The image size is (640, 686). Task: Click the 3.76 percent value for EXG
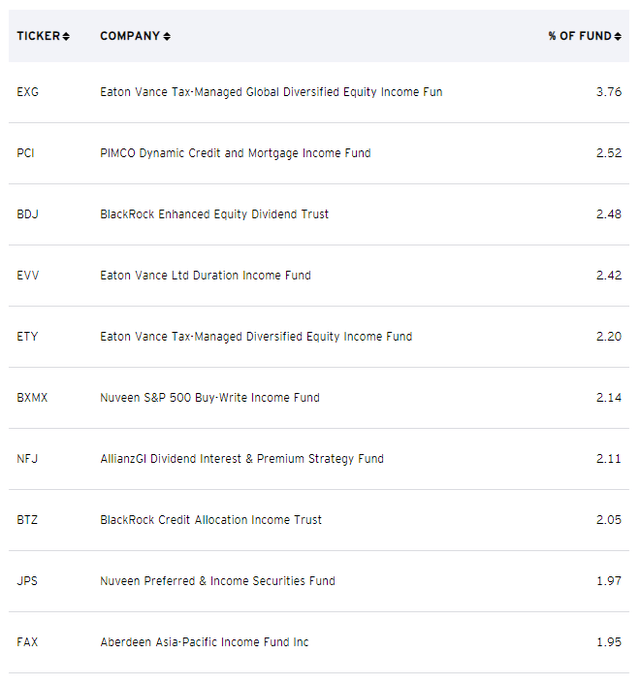coord(609,92)
